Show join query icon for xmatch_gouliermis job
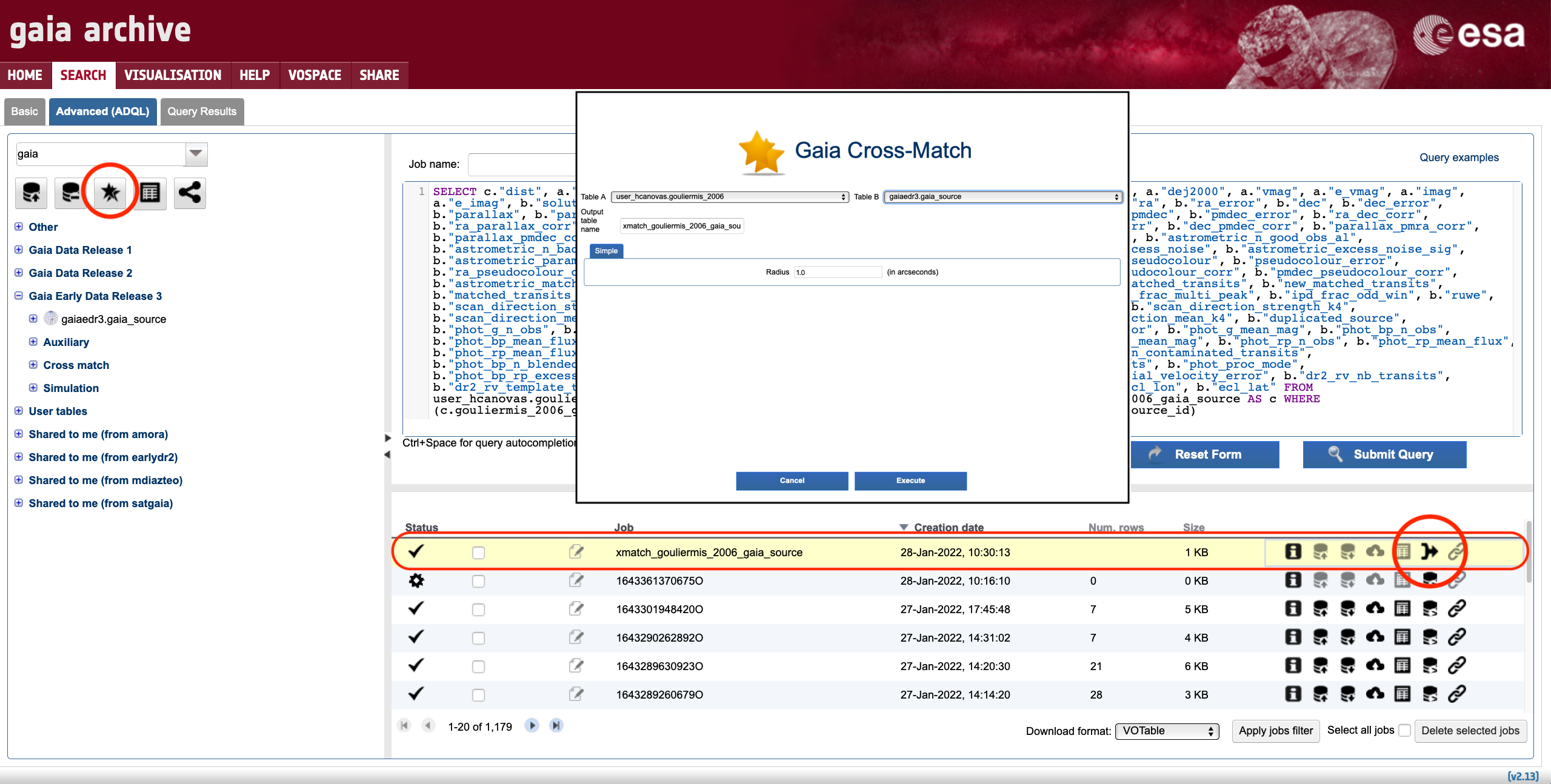 click(1429, 551)
